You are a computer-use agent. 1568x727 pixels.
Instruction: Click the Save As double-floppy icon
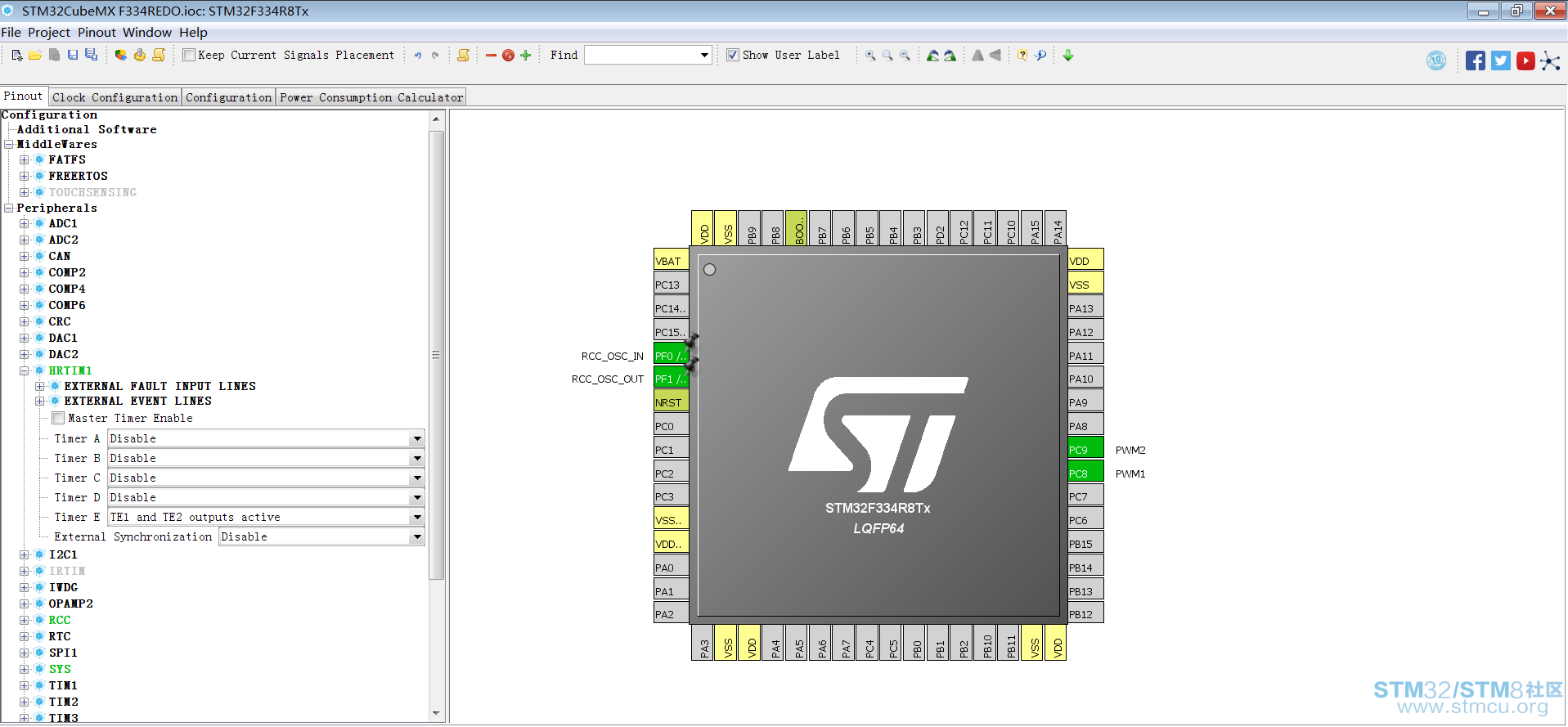coord(92,56)
